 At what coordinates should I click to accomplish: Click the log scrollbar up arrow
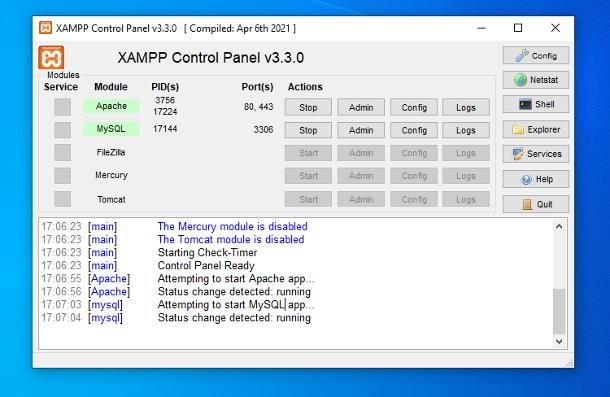(x=559, y=227)
